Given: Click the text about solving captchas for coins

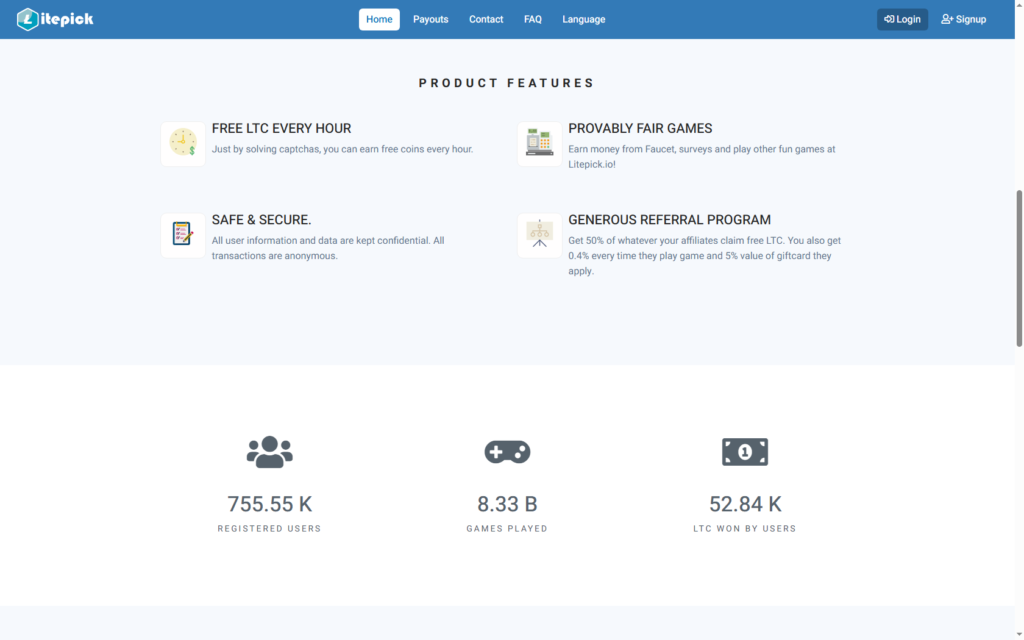Looking at the screenshot, I should tap(342, 150).
